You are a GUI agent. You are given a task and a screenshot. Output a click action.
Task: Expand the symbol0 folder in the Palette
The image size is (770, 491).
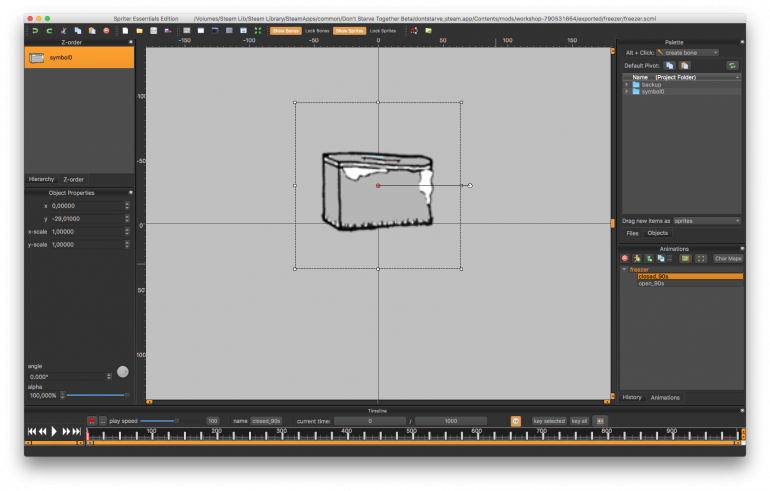point(627,91)
